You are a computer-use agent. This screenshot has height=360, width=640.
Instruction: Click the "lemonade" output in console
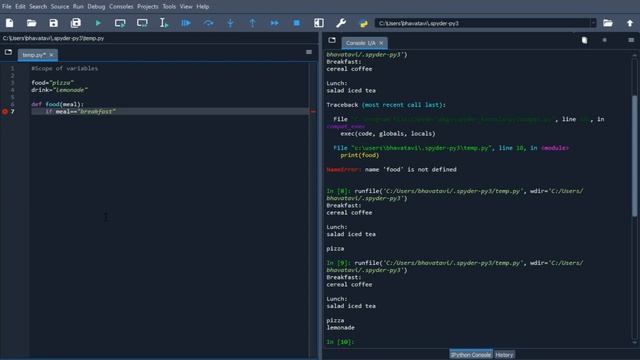(340, 328)
